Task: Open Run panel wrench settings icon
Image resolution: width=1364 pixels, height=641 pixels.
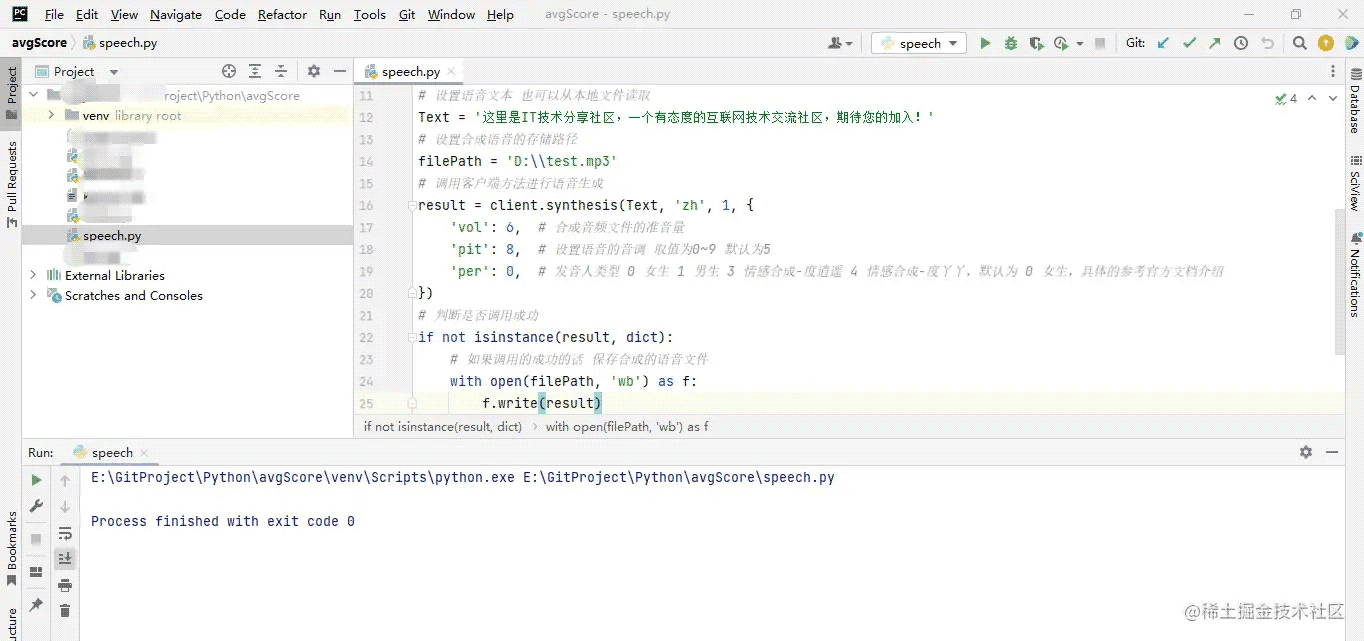Action: [37, 507]
